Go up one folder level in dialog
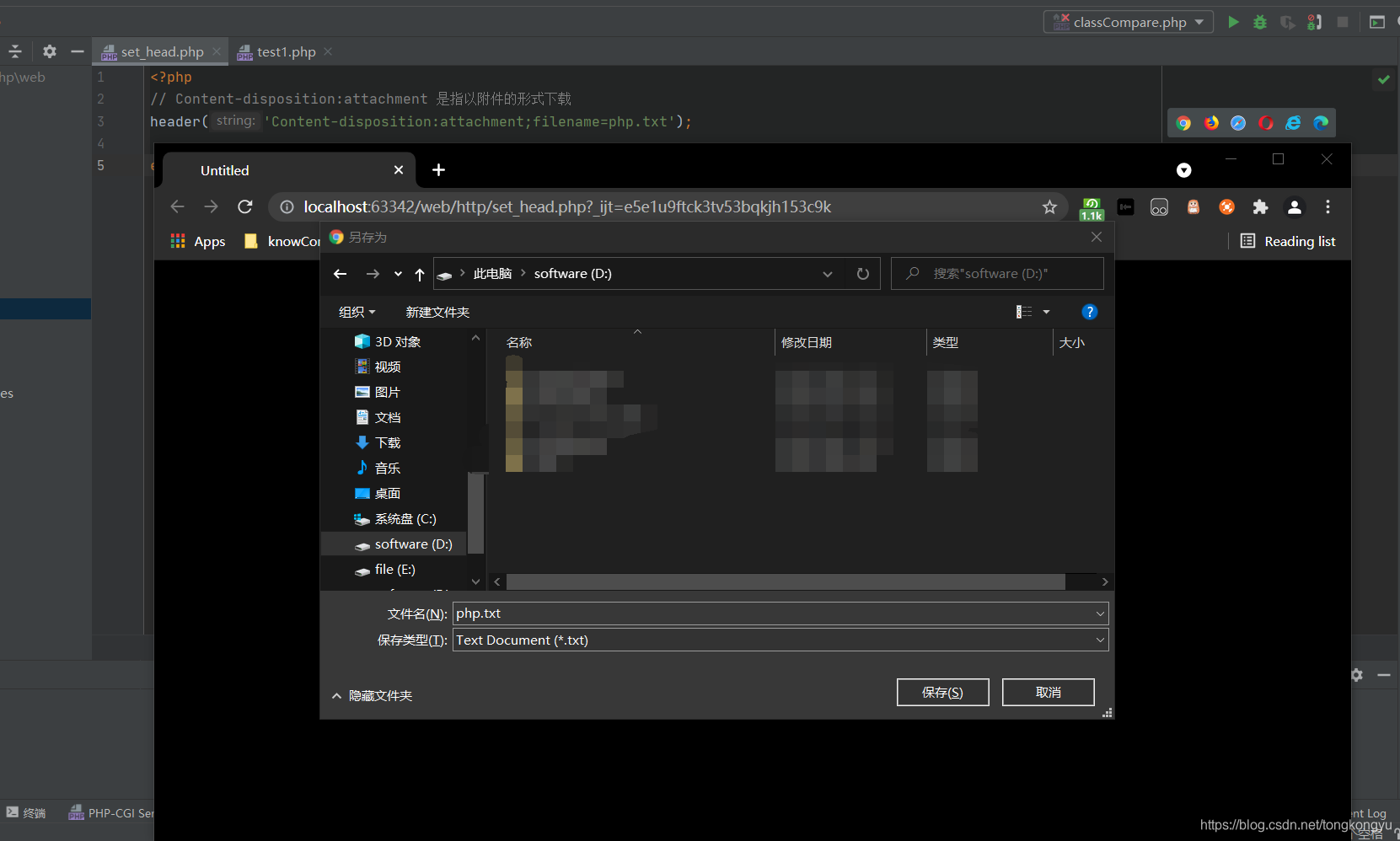The height and width of the screenshot is (841, 1400). coord(420,274)
